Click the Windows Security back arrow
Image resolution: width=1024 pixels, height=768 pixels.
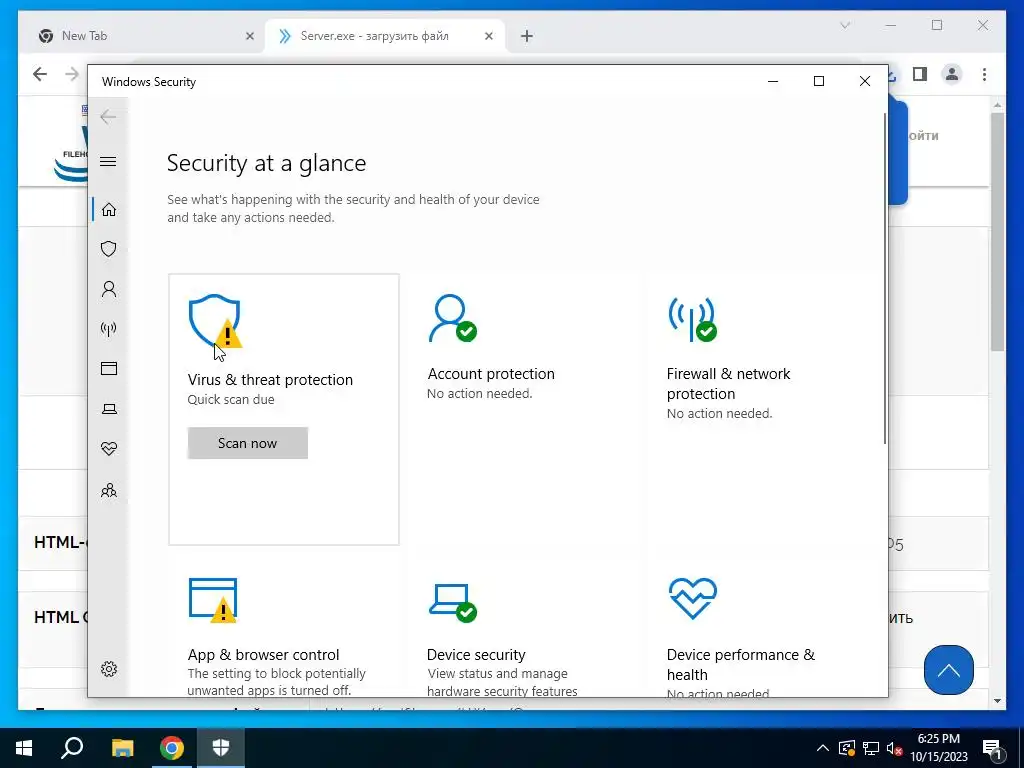pyautogui.click(x=108, y=117)
